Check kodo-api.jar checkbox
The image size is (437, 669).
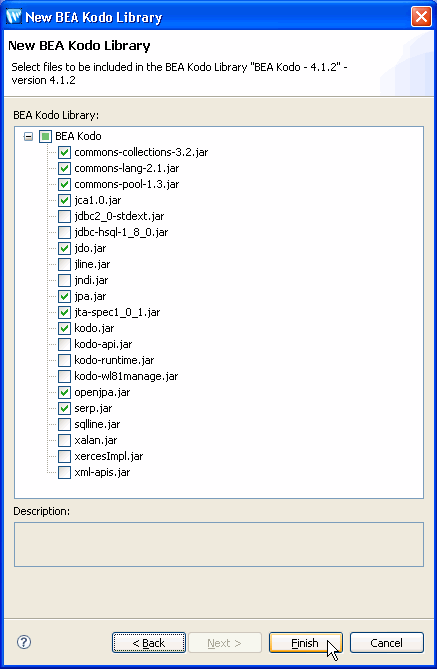(64, 344)
